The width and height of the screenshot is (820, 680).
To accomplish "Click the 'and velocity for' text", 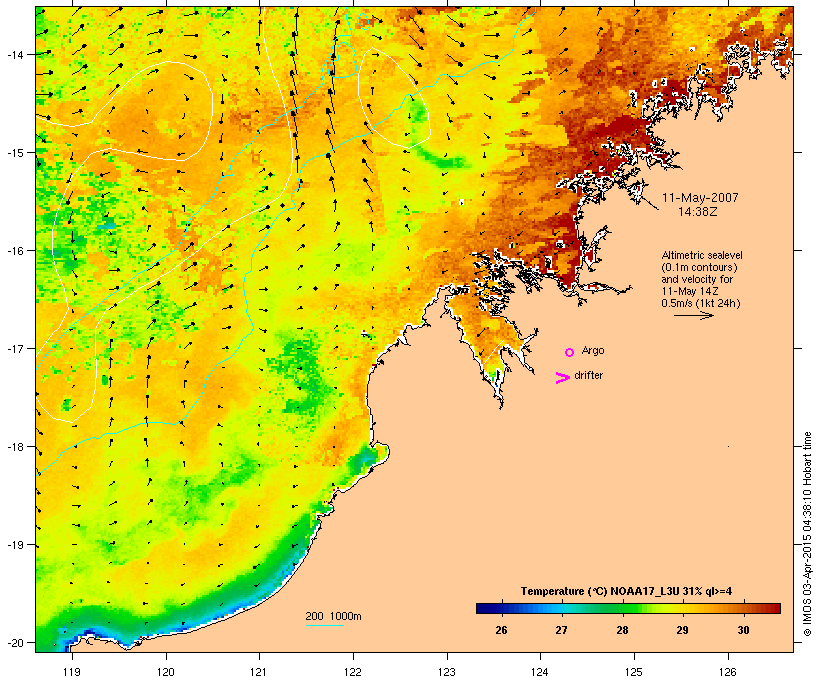I will [x=697, y=279].
